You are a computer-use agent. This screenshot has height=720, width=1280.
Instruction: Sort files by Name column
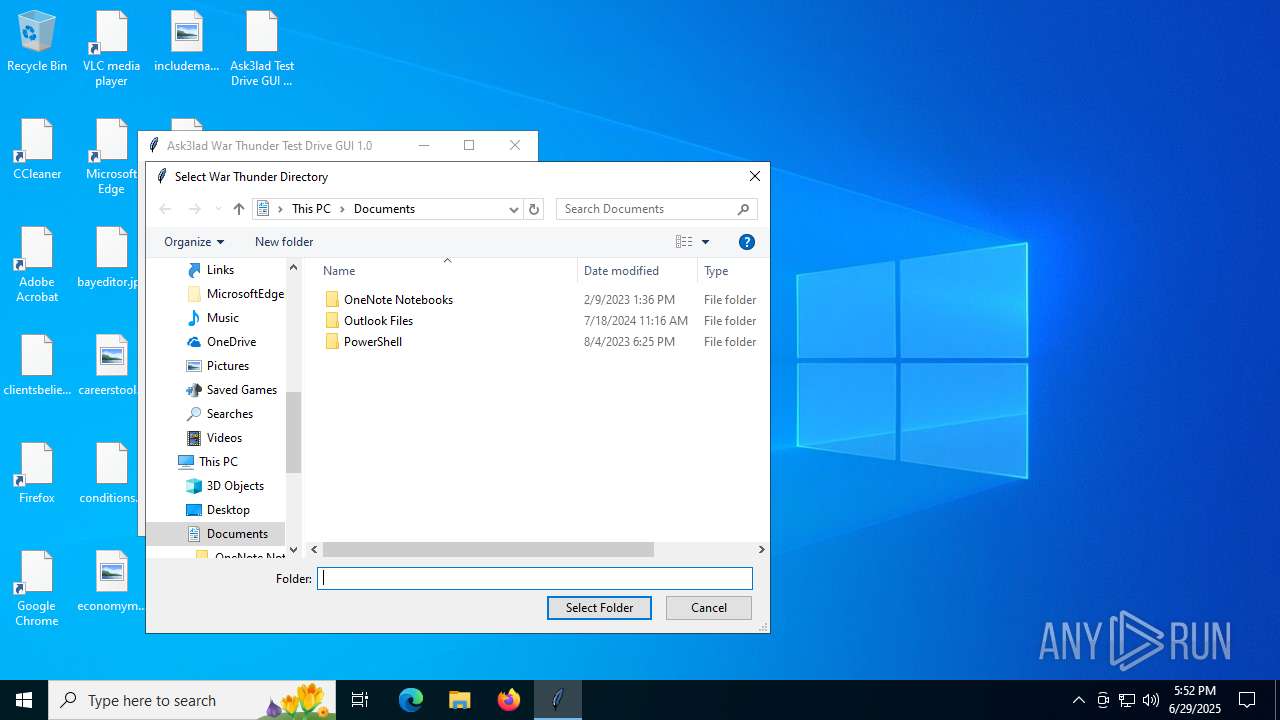tap(339, 271)
